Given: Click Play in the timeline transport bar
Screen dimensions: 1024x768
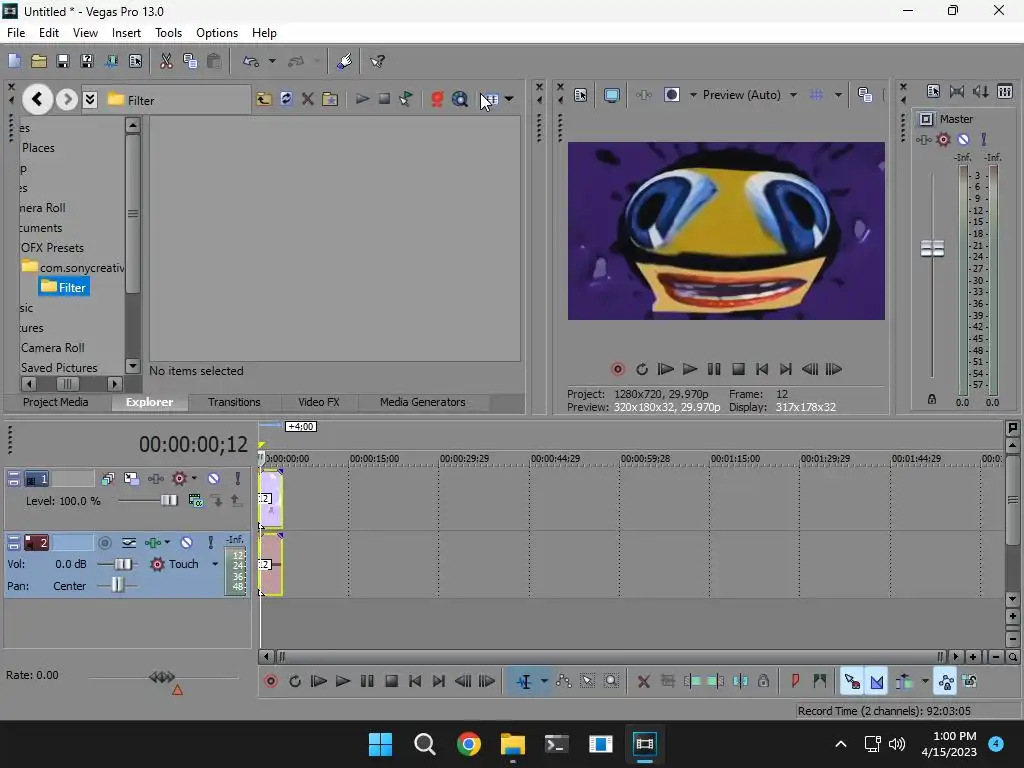Looking at the screenshot, I should tap(343, 682).
